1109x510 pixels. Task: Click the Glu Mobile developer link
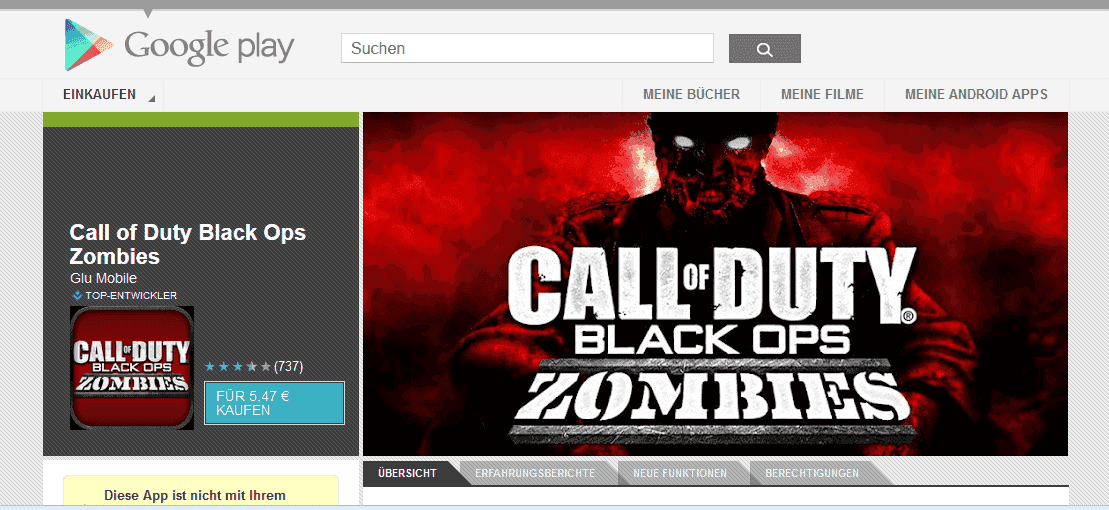pos(103,279)
